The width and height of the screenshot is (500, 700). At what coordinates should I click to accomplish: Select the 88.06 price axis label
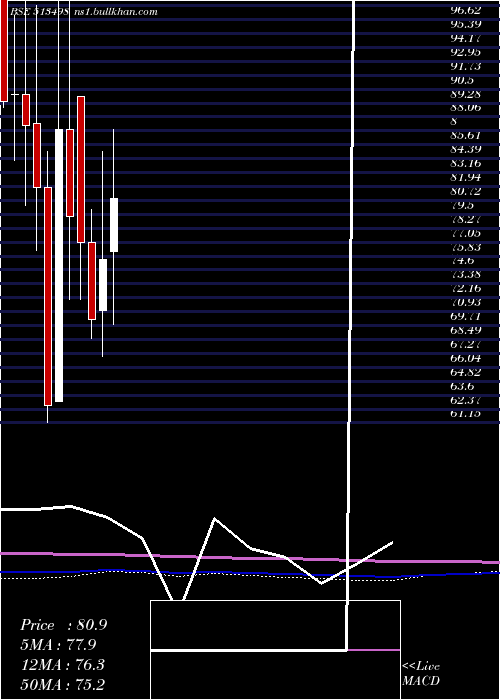pyautogui.click(x=466, y=107)
